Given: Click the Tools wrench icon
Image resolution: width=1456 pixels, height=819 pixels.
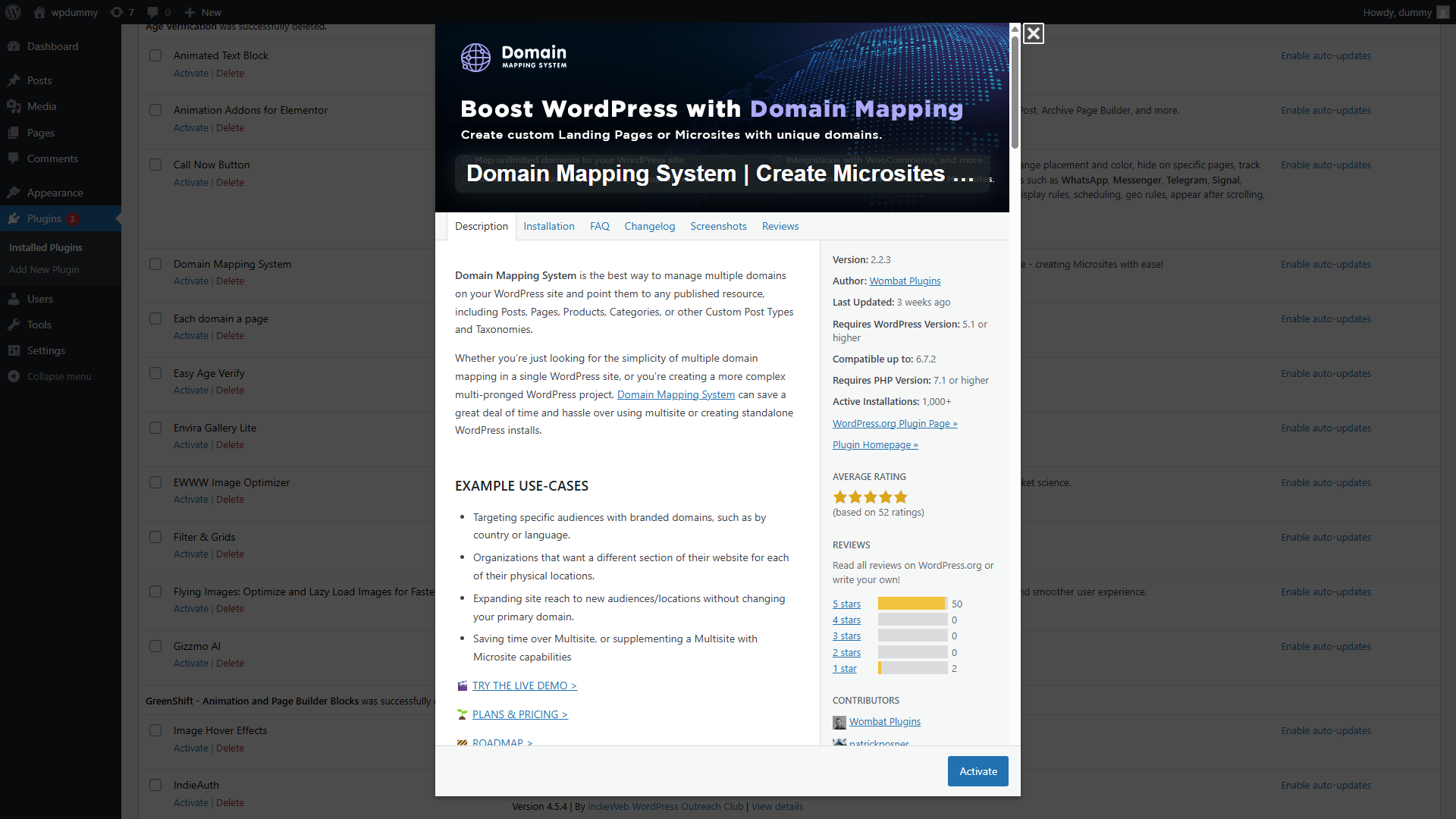Looking at the screenshot, I should click(x=14, y=325).
